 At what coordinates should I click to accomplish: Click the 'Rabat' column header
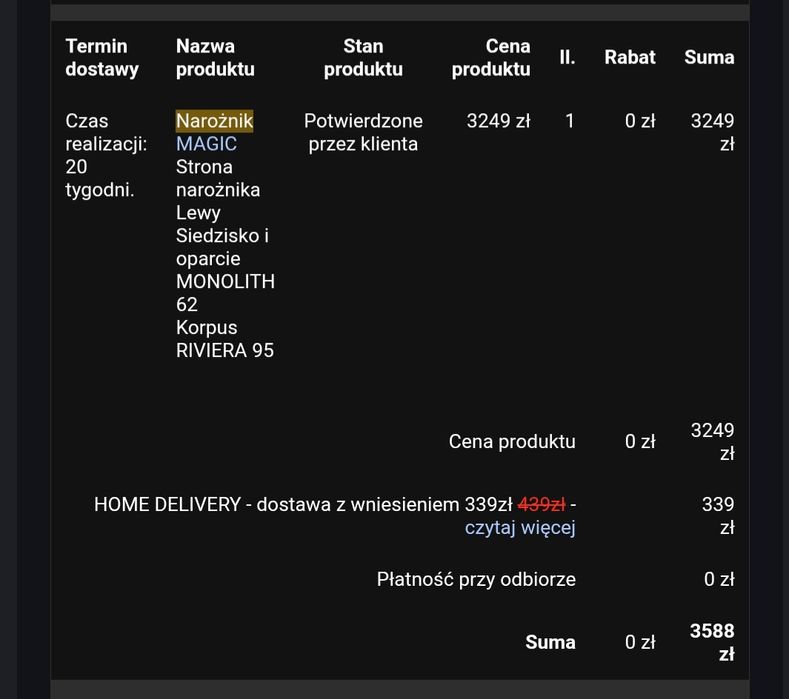point(630,57)
